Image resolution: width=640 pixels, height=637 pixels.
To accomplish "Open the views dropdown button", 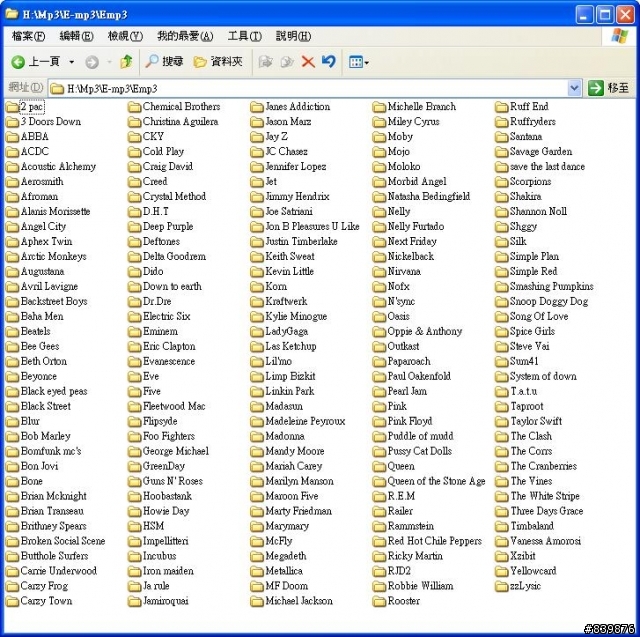I will point(359,62).
